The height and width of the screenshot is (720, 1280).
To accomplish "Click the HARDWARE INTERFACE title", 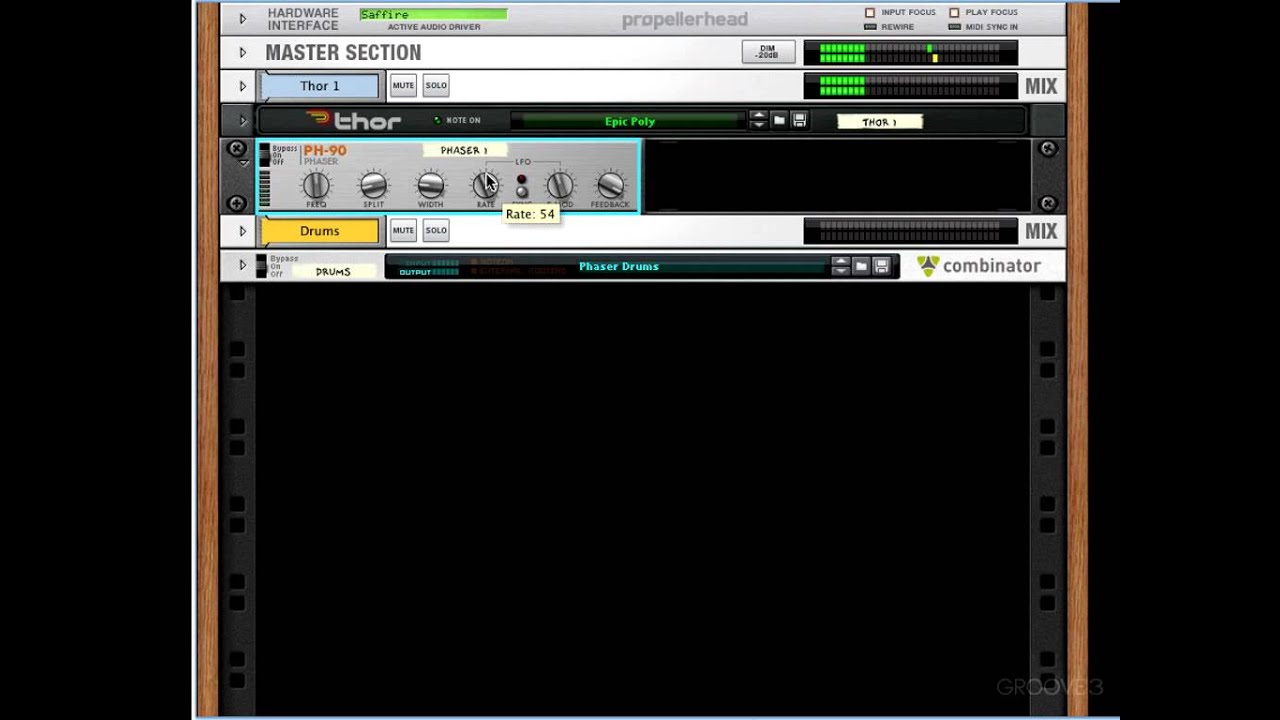I will click(x=303, y=19).
